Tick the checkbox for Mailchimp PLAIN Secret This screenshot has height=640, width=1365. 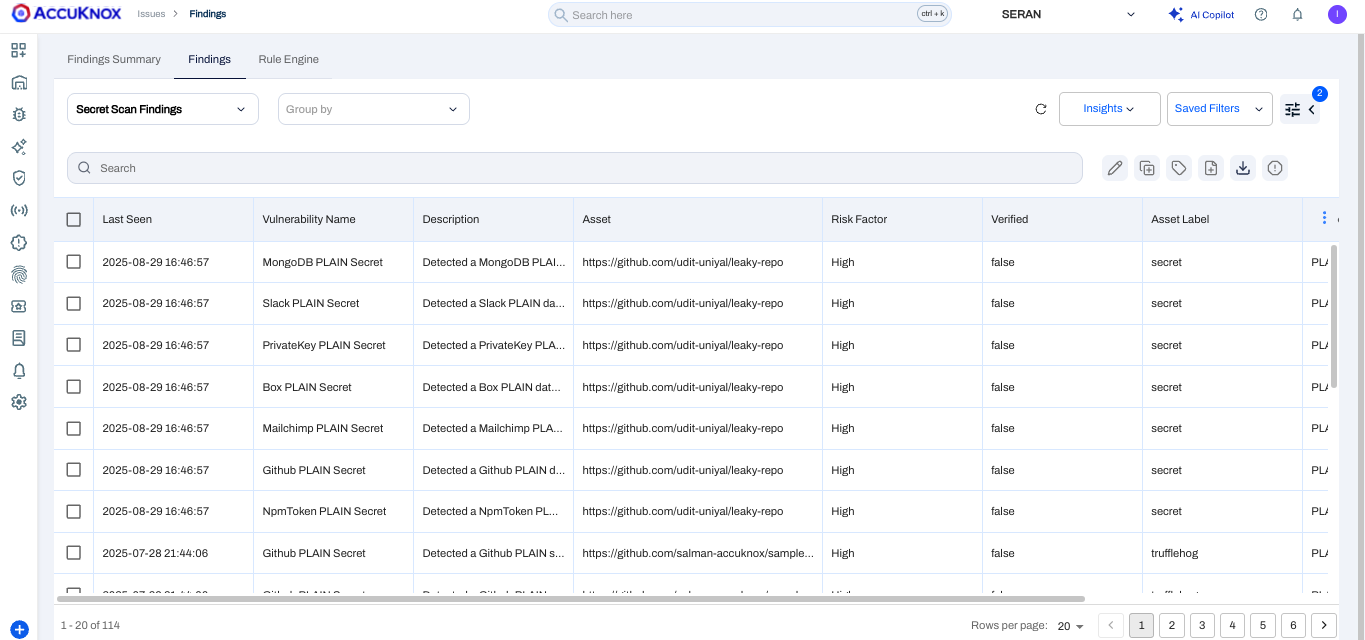coord(74,428)
